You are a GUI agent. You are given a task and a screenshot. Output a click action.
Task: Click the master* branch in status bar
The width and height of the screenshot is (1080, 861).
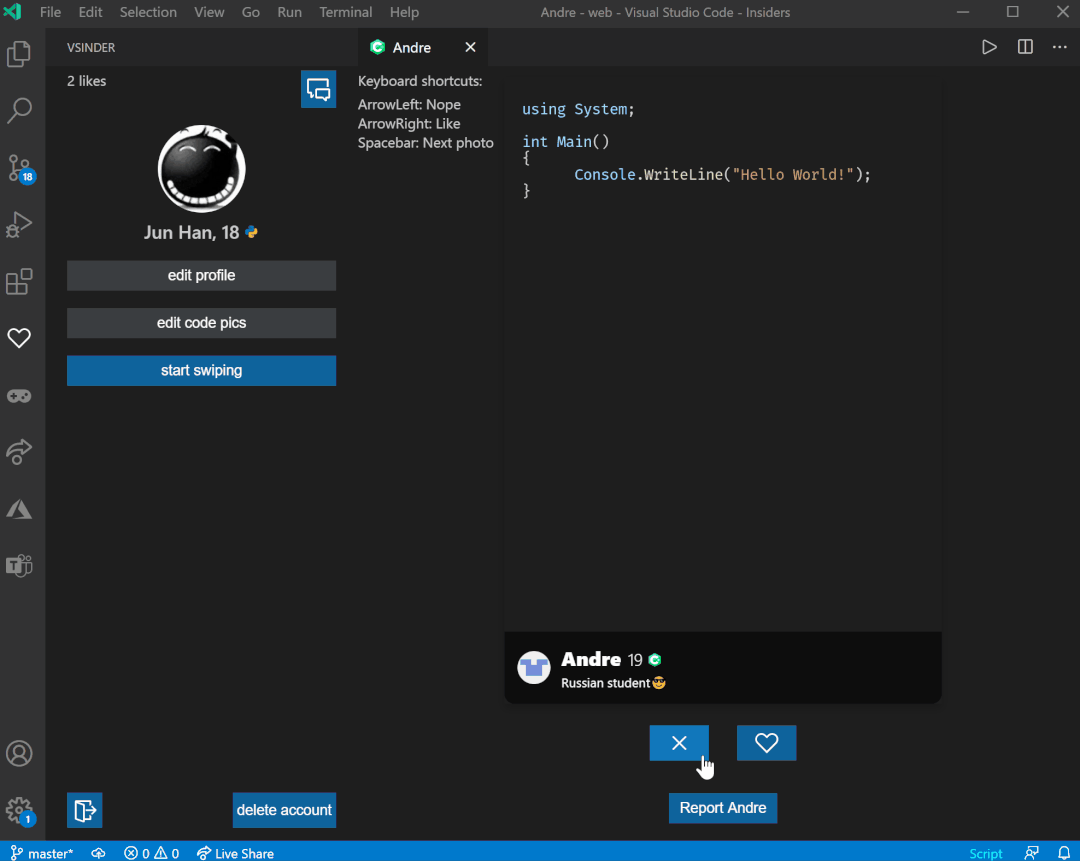42,853
